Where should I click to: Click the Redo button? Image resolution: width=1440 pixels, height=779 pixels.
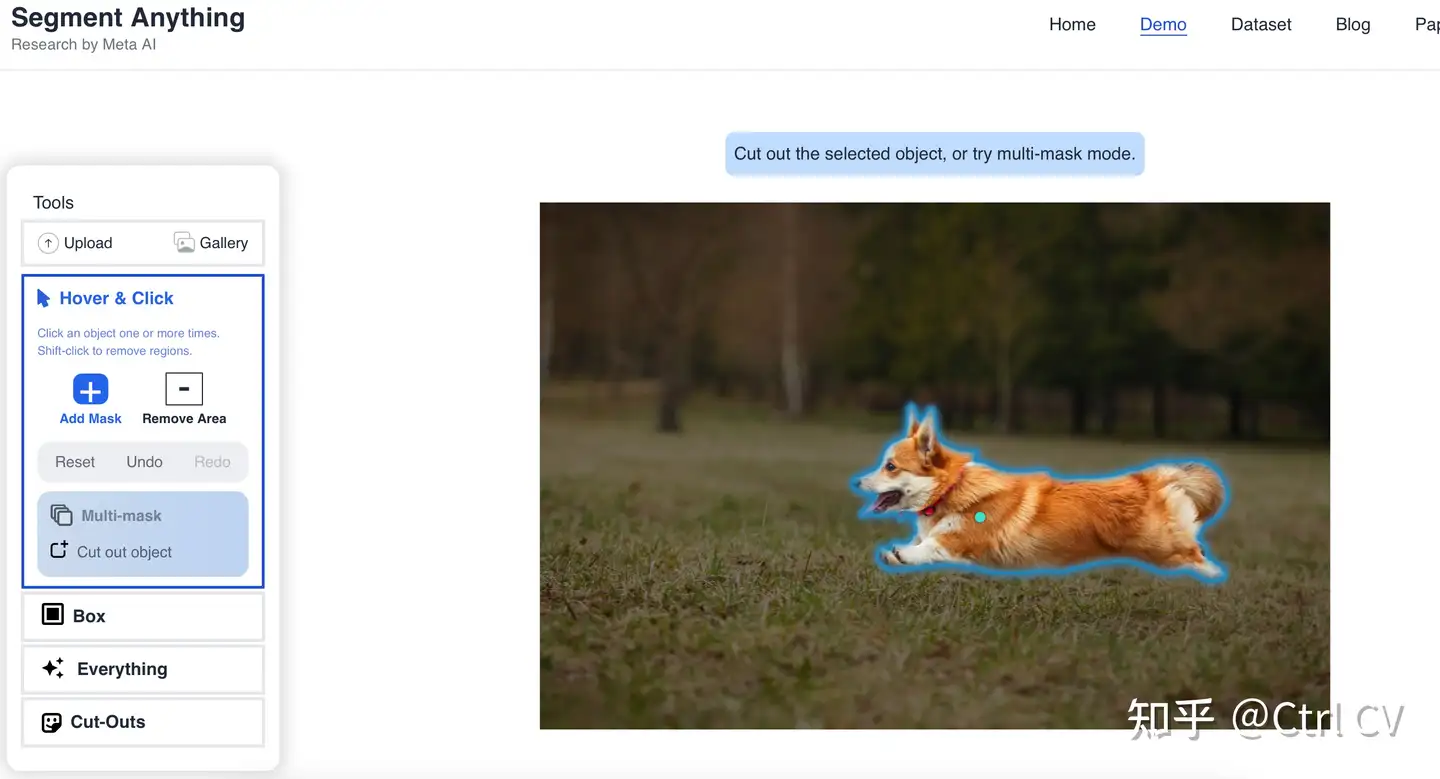pos(212,462)
